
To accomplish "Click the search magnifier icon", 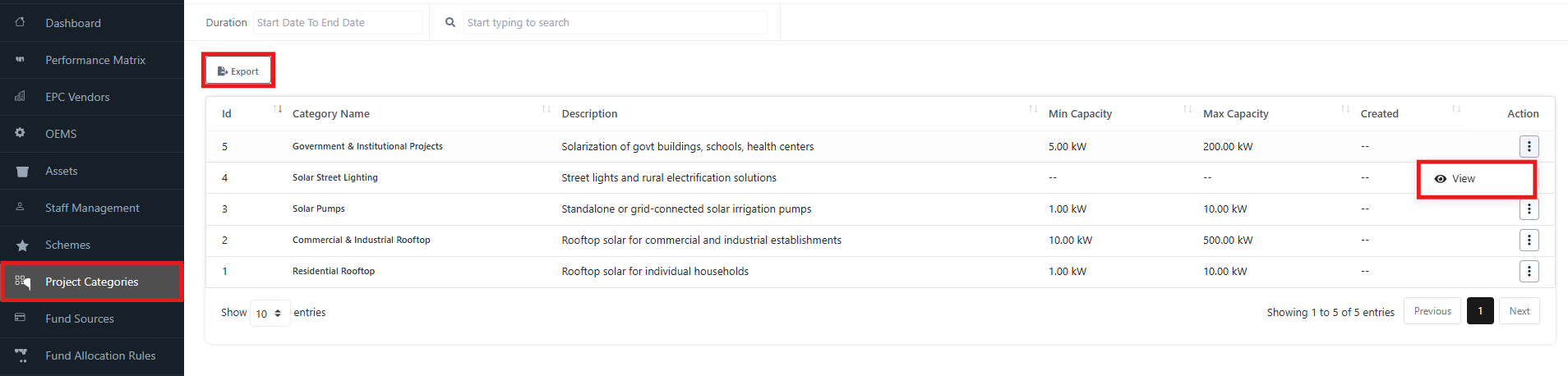I will click(x=450, y=22).
